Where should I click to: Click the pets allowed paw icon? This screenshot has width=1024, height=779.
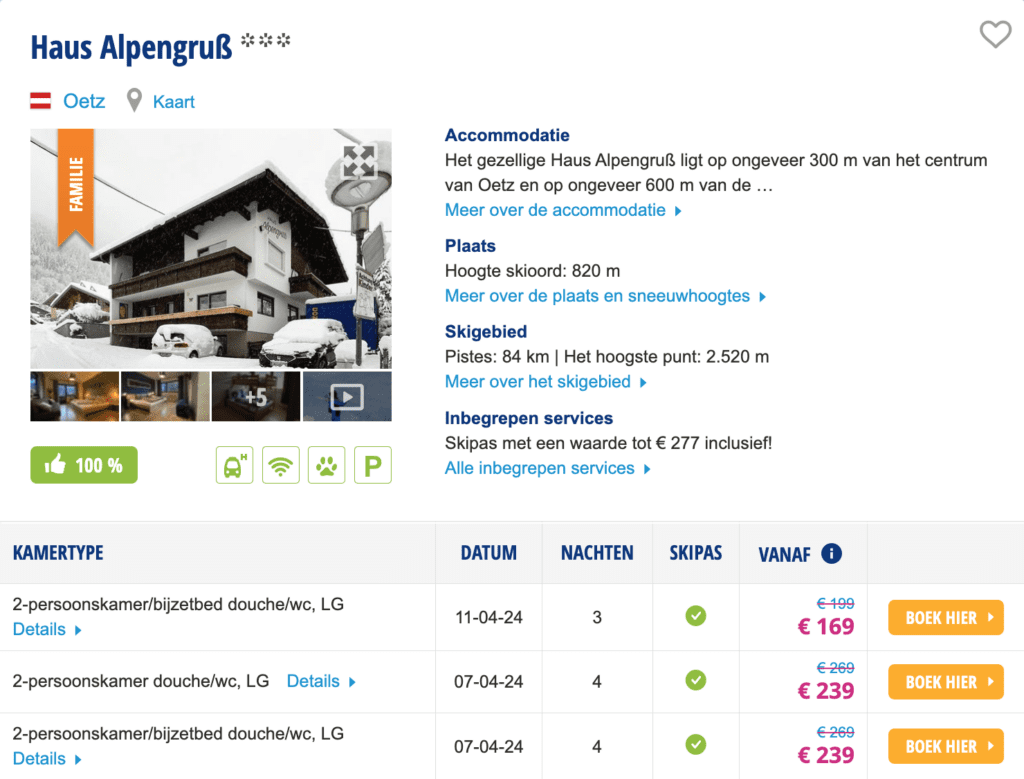(327, 465)
